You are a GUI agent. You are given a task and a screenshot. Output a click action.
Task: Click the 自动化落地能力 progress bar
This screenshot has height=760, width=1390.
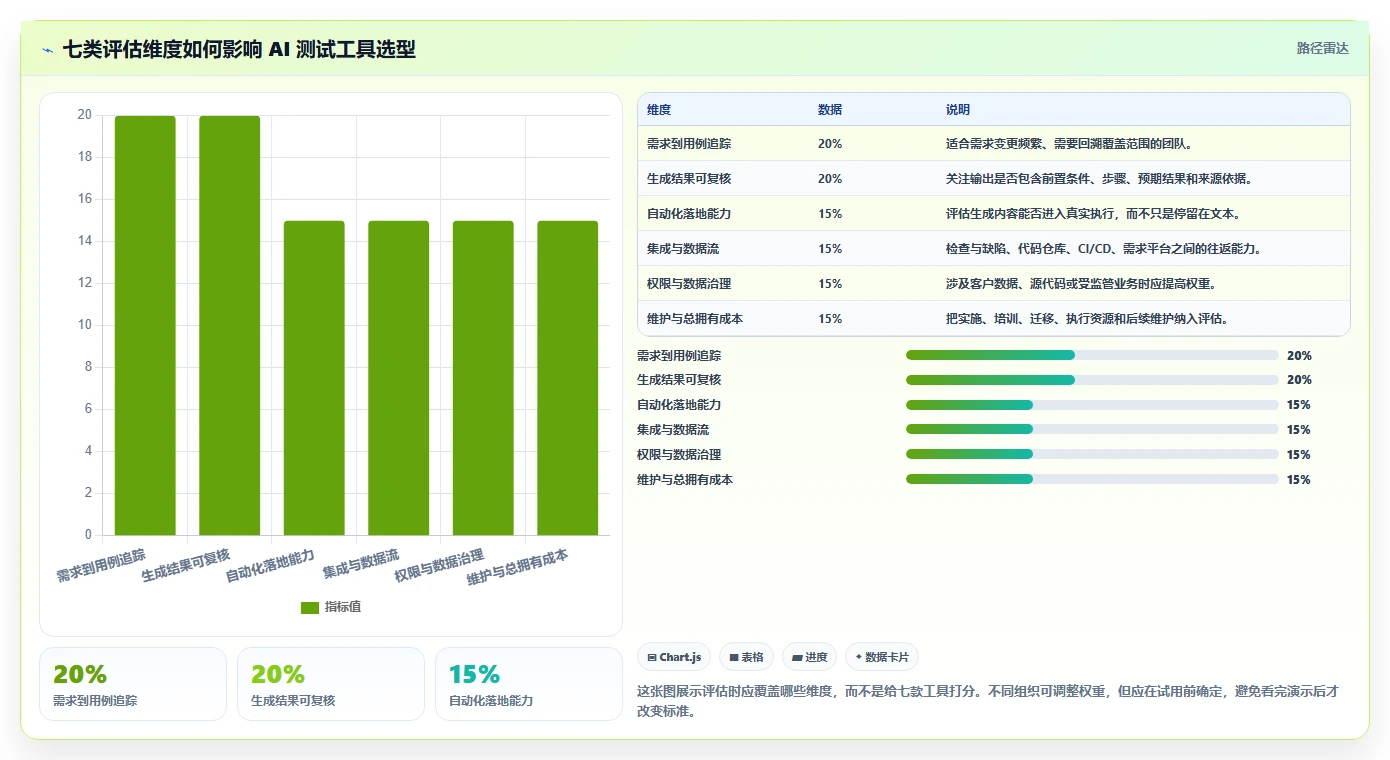(x=1092, y=405)
